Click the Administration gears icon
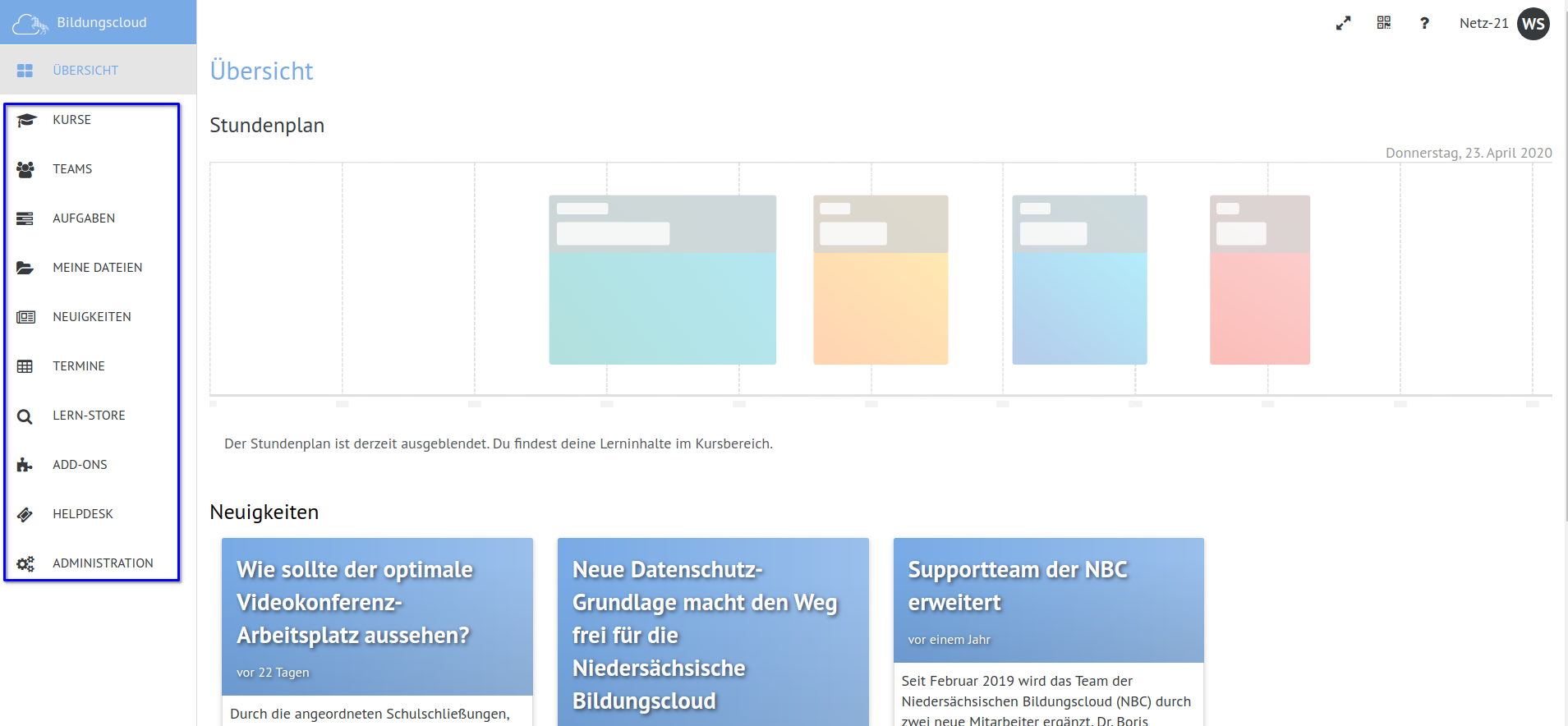Screen dimensions: 1568x726 coord(25,563)
